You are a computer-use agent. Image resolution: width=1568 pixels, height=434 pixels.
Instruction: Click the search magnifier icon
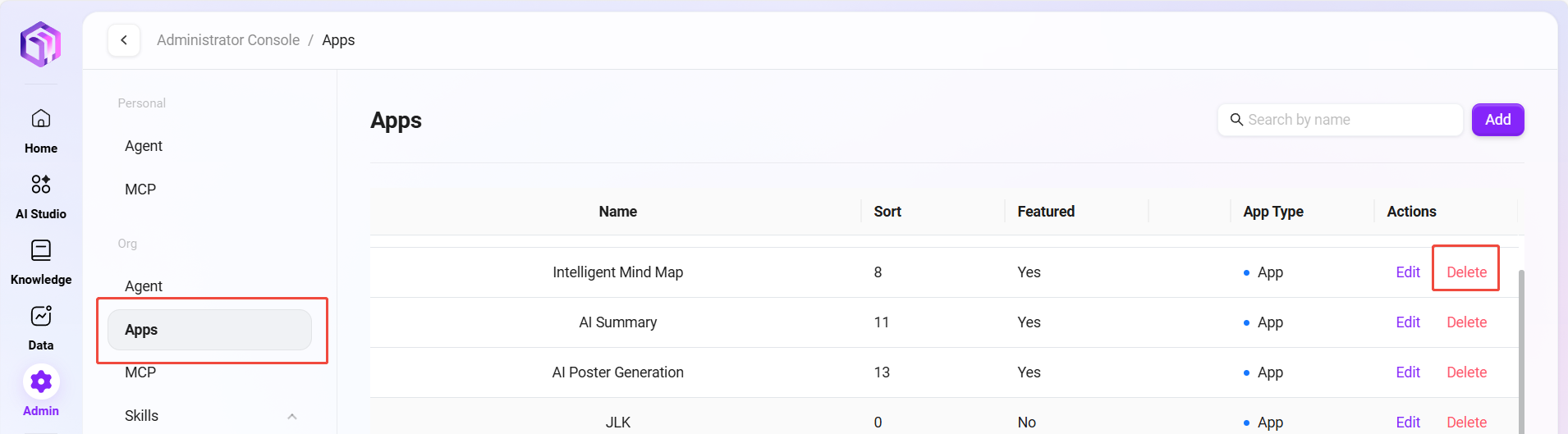[x=1236, y=120]
